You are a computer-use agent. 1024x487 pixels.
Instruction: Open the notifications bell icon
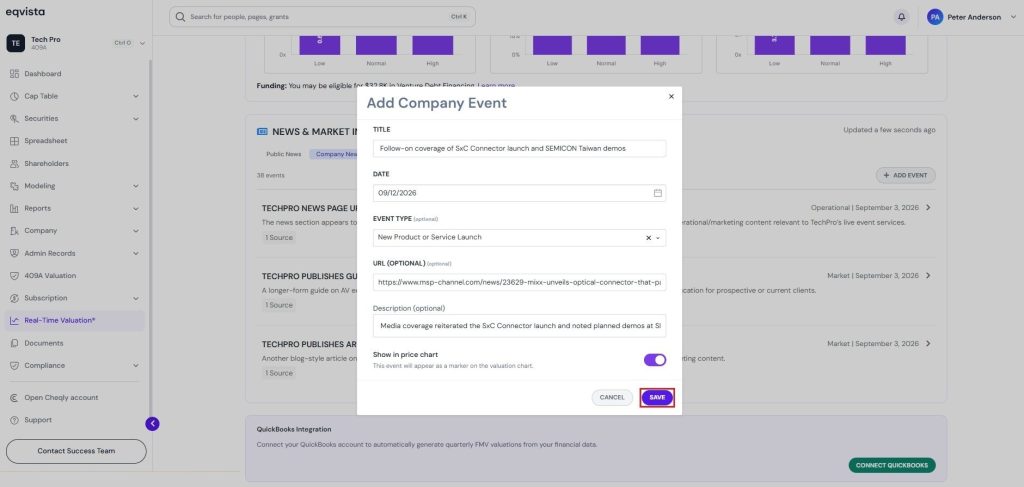point(901,17)
